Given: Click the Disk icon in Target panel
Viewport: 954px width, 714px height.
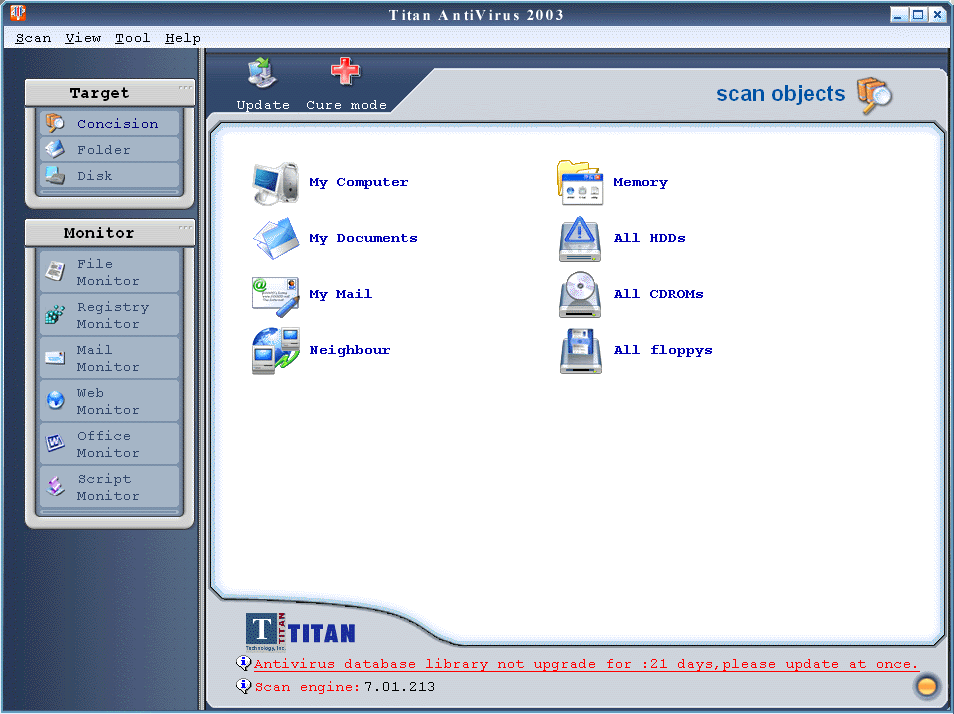Looking at the screenshot, I should [55, 175].
